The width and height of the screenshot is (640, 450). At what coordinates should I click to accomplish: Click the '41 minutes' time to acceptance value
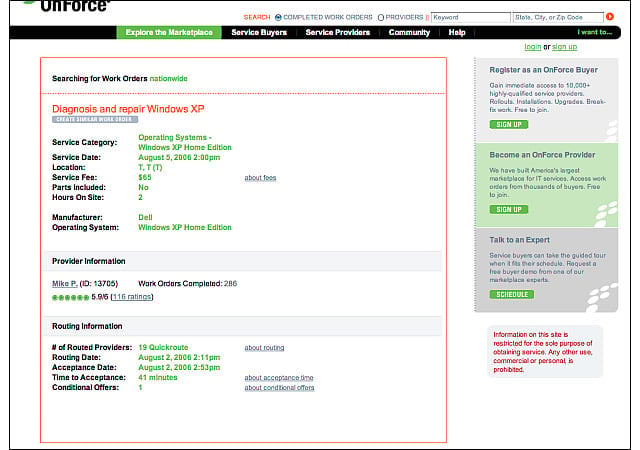point(158,378)
